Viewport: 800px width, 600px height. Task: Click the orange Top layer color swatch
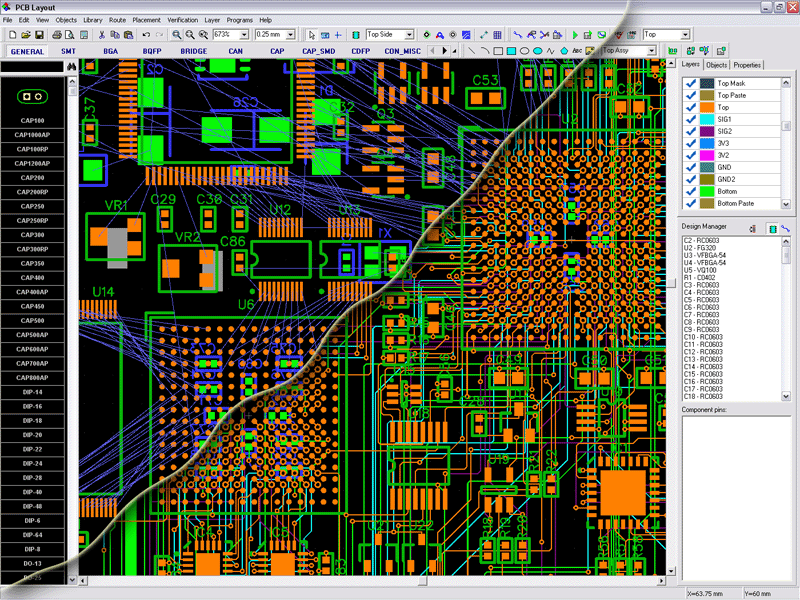[x=707, y=107]
